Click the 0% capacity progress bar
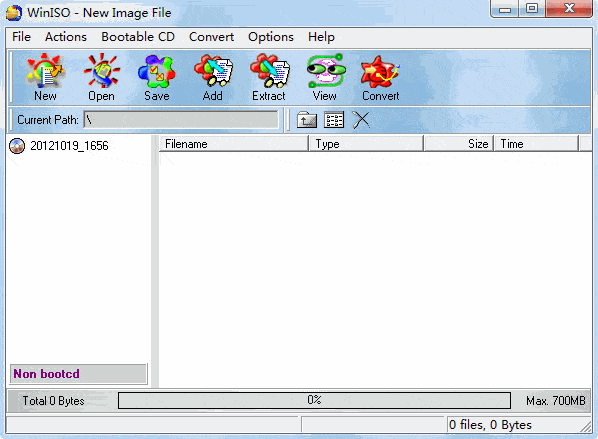598x439 pixels. (314, 400)
